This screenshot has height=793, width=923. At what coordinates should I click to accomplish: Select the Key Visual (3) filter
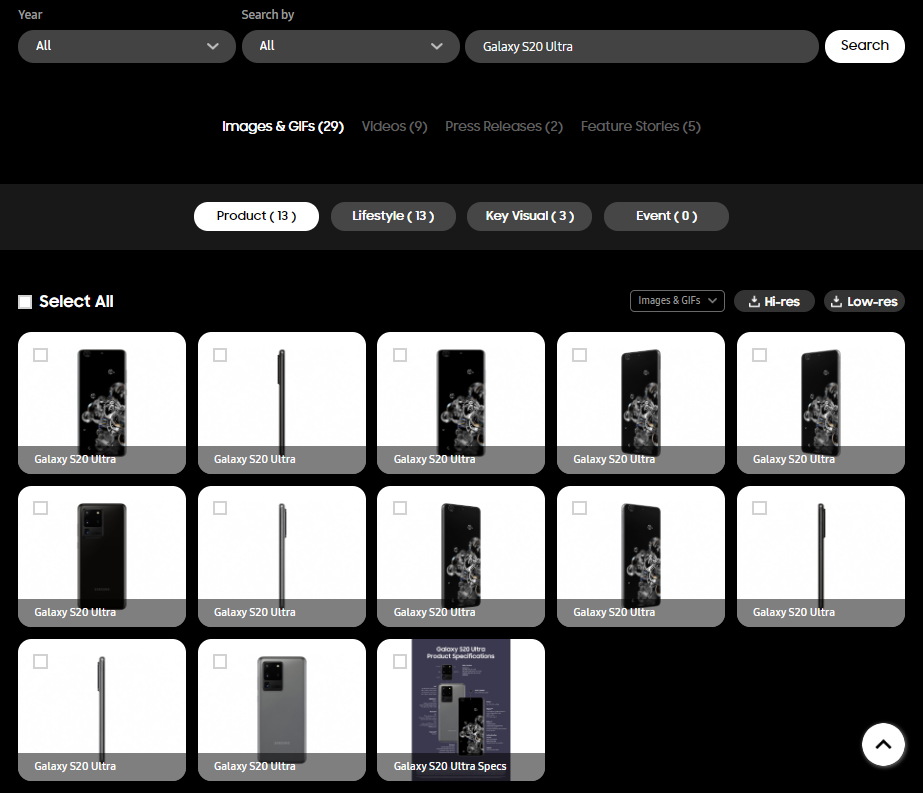click(x=529, y=216)
